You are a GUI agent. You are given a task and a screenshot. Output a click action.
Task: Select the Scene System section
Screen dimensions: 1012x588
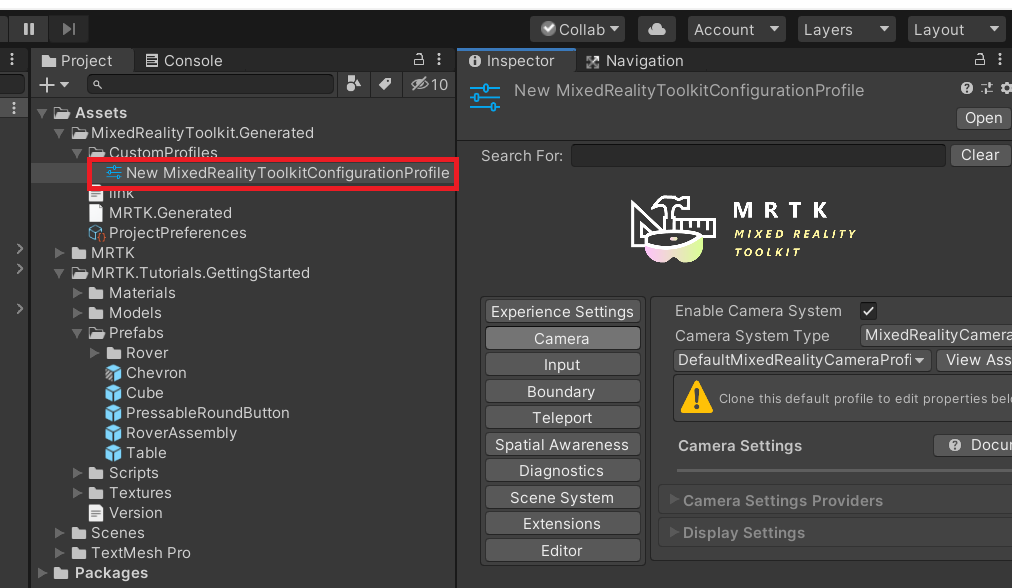click(562, 498)
